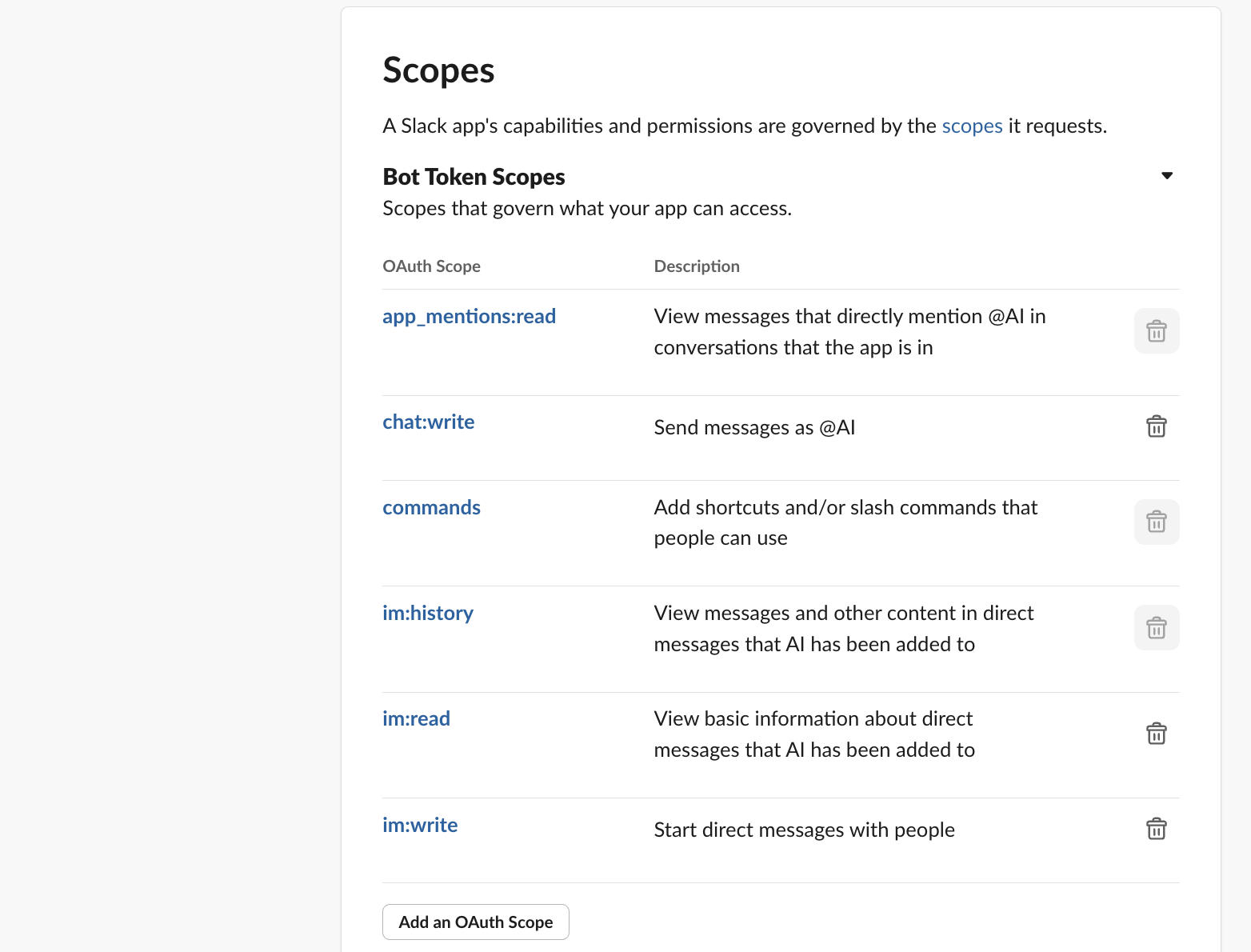The image size is (1251, 952).
Task: Click the im:read scope link
Action: pos(416,718)
